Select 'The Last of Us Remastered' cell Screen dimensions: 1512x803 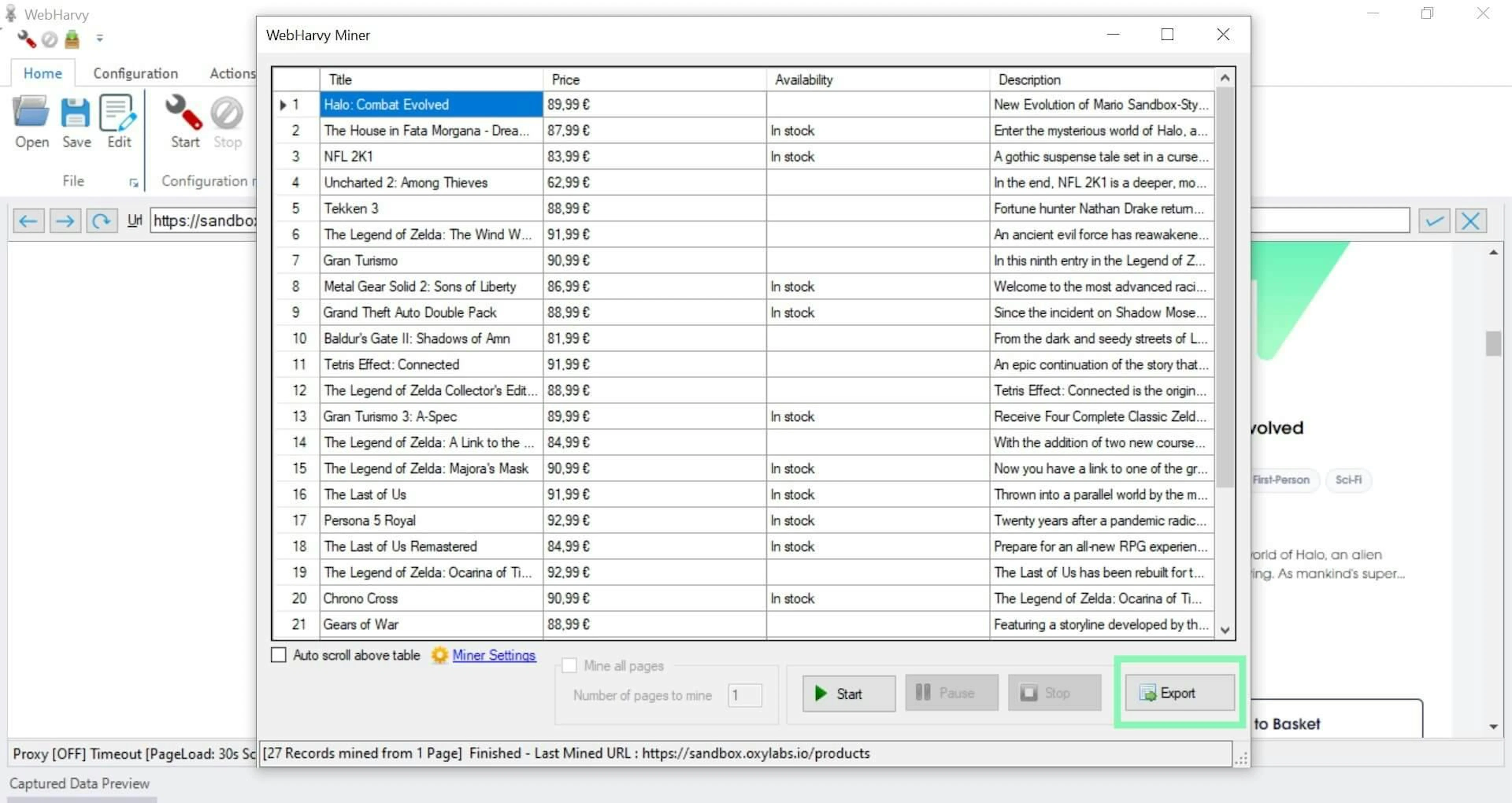coord(431,546)
